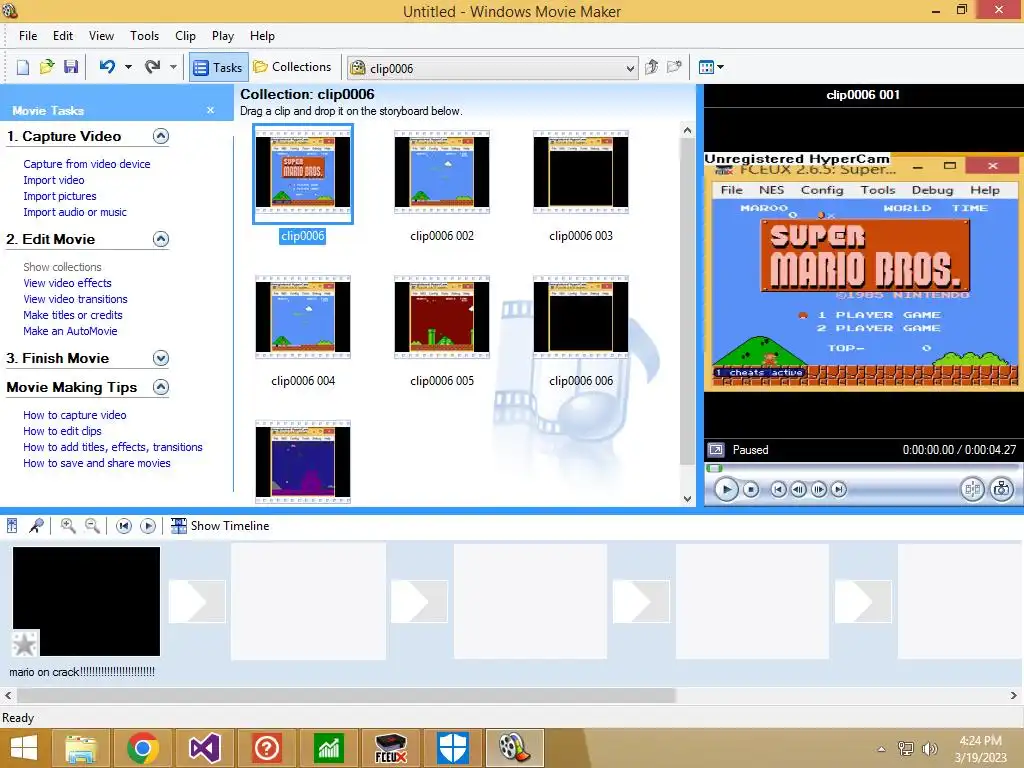
Task: Click Import video link
Action: [54, 180]
